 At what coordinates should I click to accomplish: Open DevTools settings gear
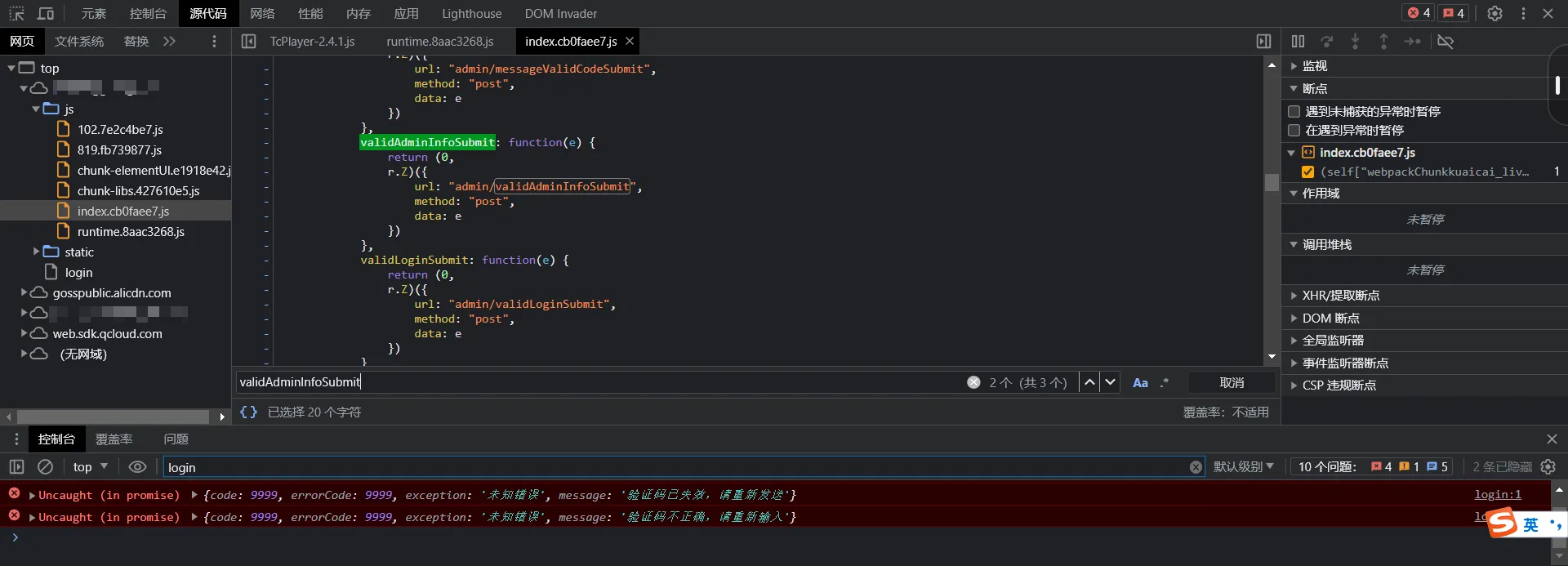coord(1494,14)
